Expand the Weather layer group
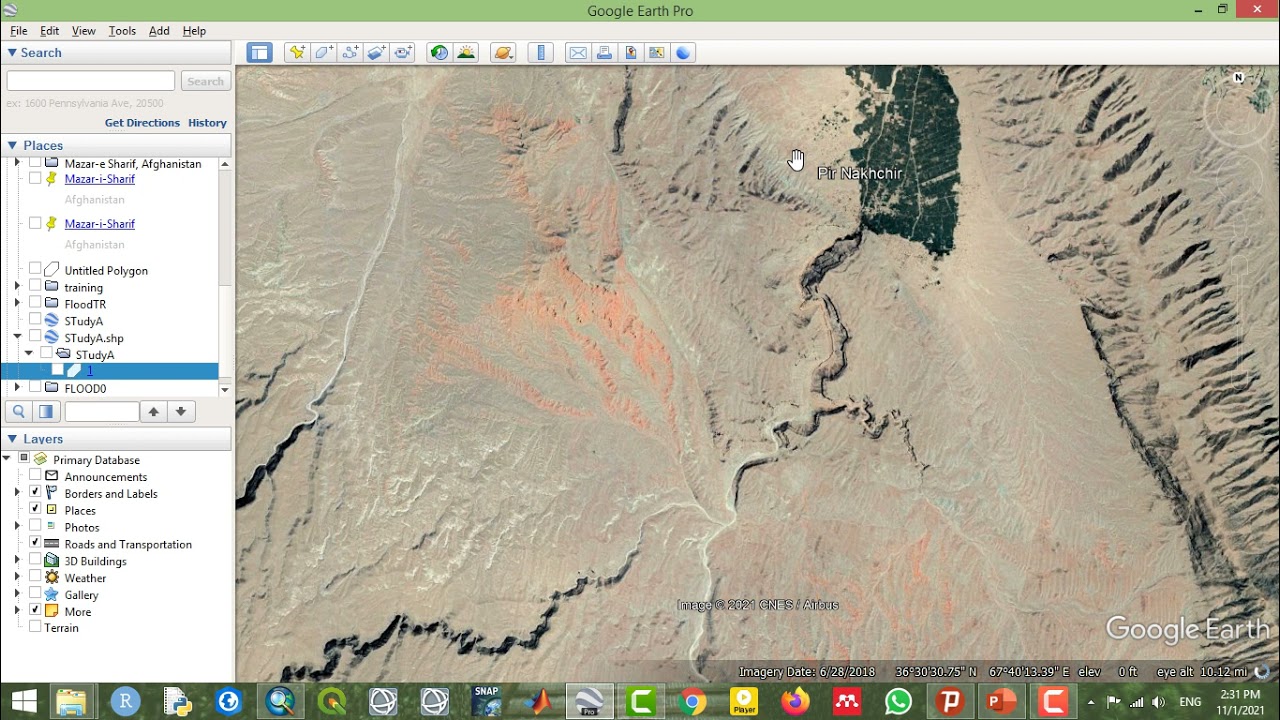Viewport: 1280px width, 720px height. [x=17, y=578]
